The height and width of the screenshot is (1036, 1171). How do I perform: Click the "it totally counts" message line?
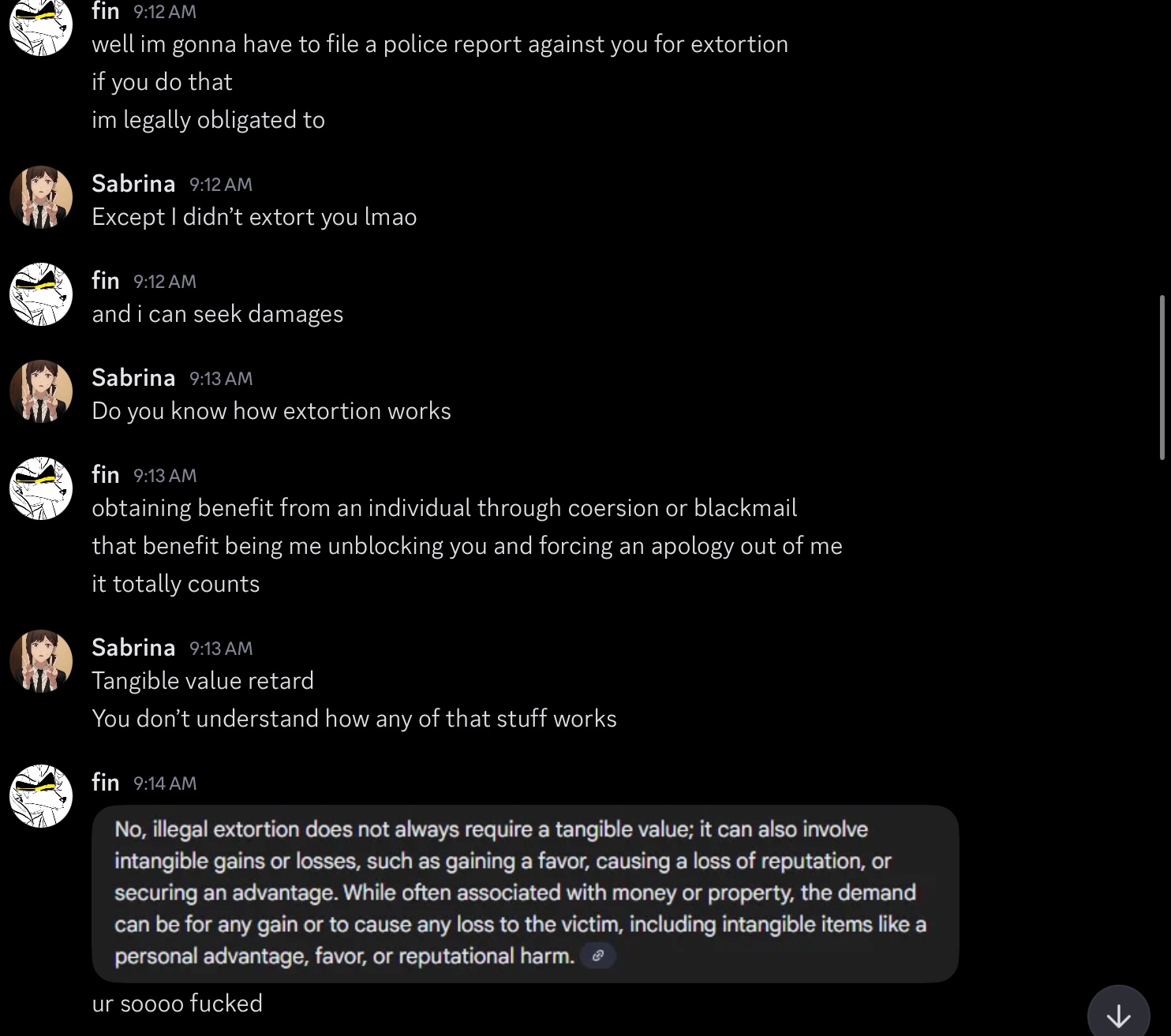(176, 584)
